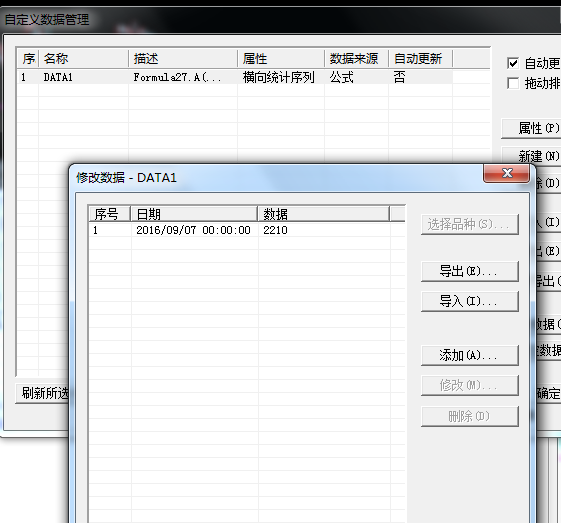Click the 描述 column header
The height and width of the screenshot is (523, 561).
point(183,59)
